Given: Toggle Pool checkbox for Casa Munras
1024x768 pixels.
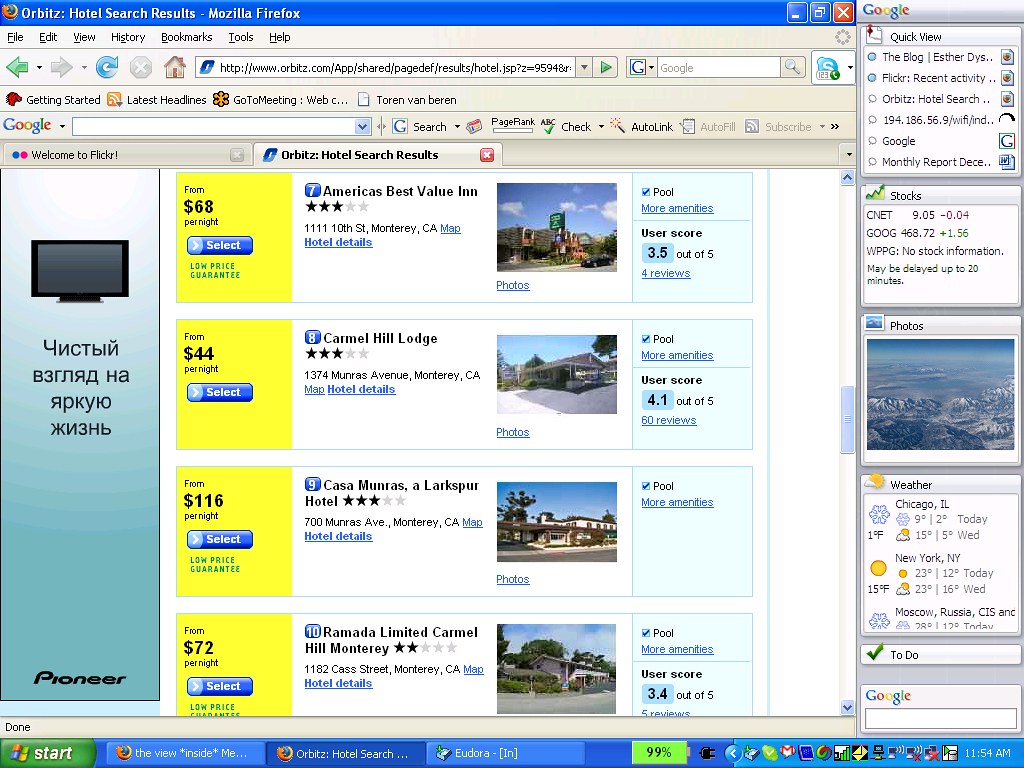Looking at the screenshot, I should pyautogui.click(x=646, y=486).
